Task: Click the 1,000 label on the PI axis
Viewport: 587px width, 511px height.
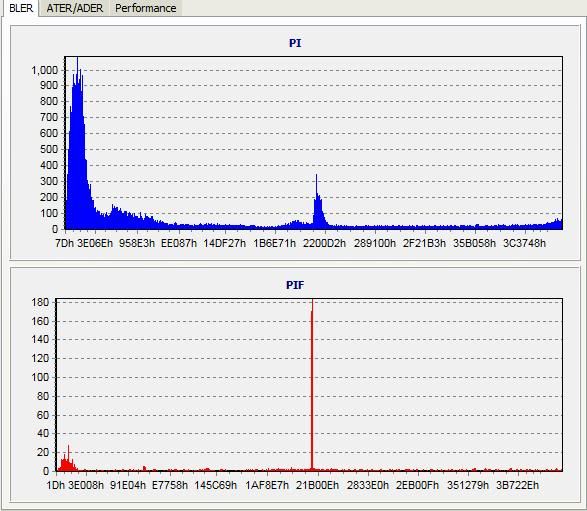Action: (x=45, y=70)
